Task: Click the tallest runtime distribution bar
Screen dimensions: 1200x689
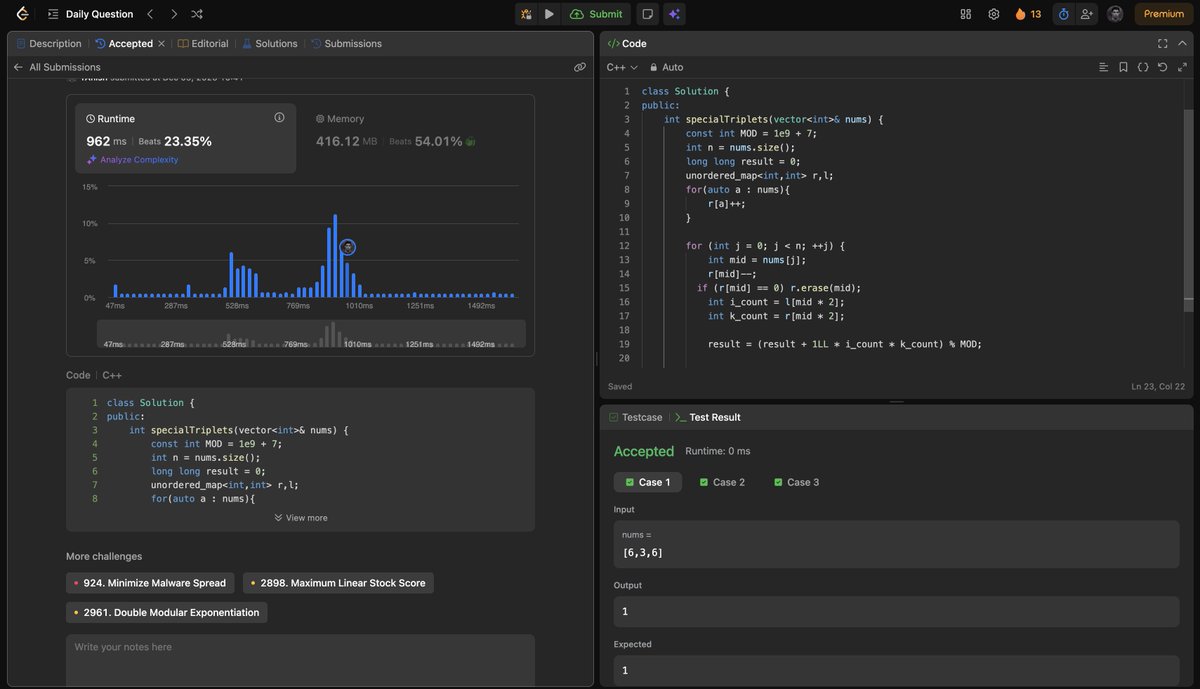Action: (335, 256)
